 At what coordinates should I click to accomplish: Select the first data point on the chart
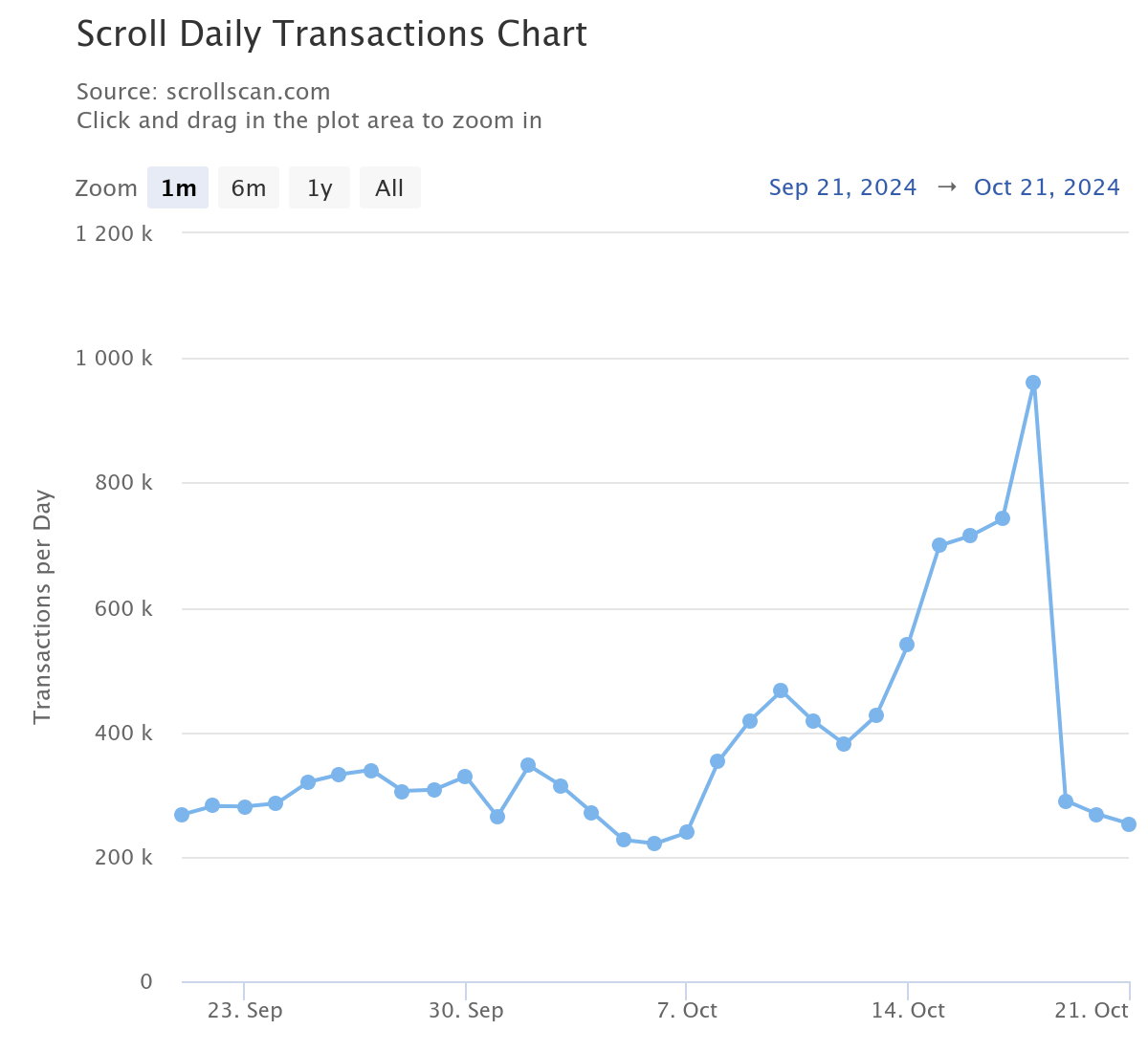click(180, 814)
